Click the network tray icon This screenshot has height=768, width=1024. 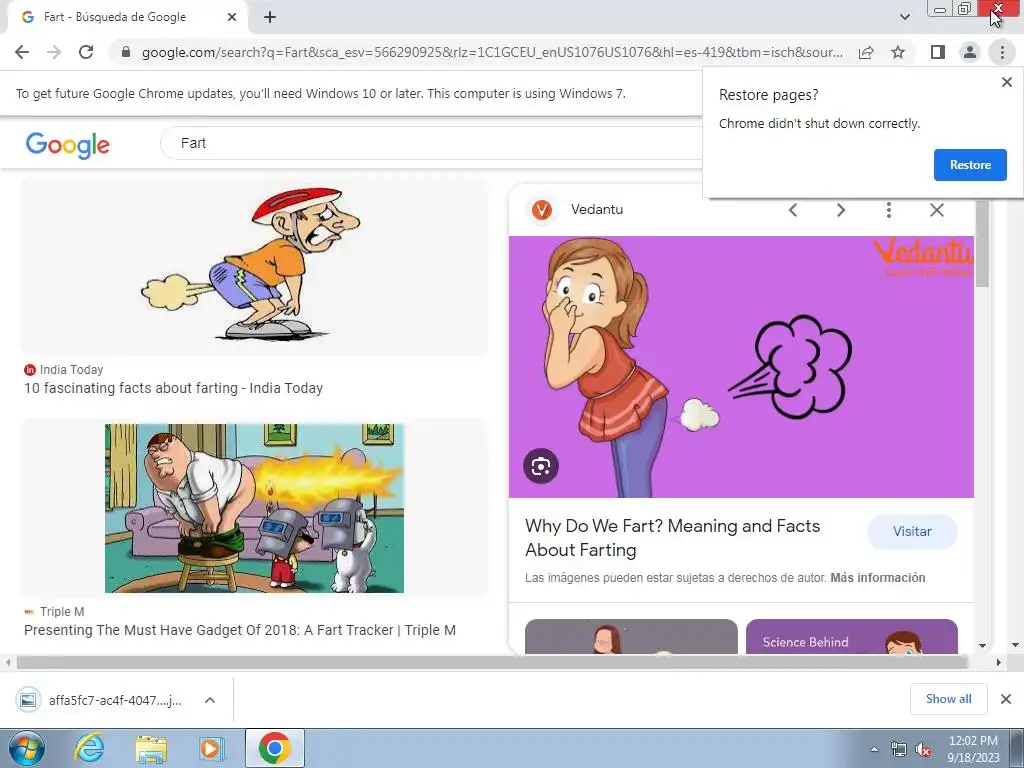[x=899, y=750]
